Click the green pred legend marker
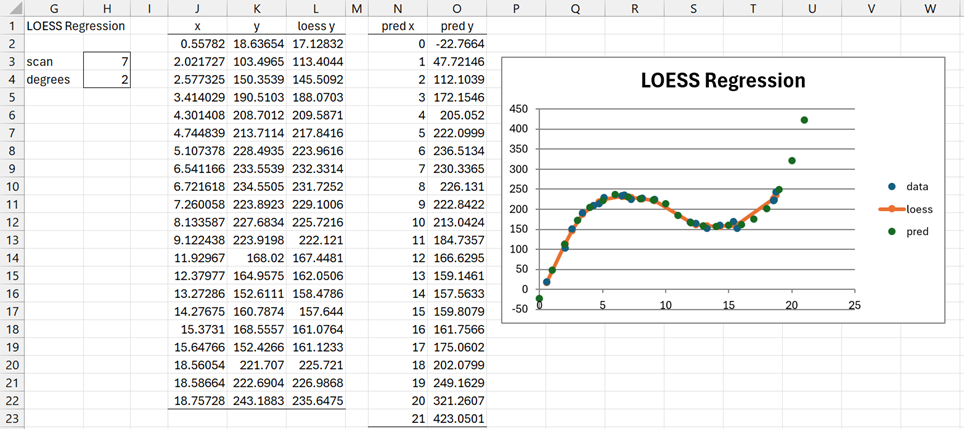Viewport: 964px width, 429px height. [x=893, y=231]
